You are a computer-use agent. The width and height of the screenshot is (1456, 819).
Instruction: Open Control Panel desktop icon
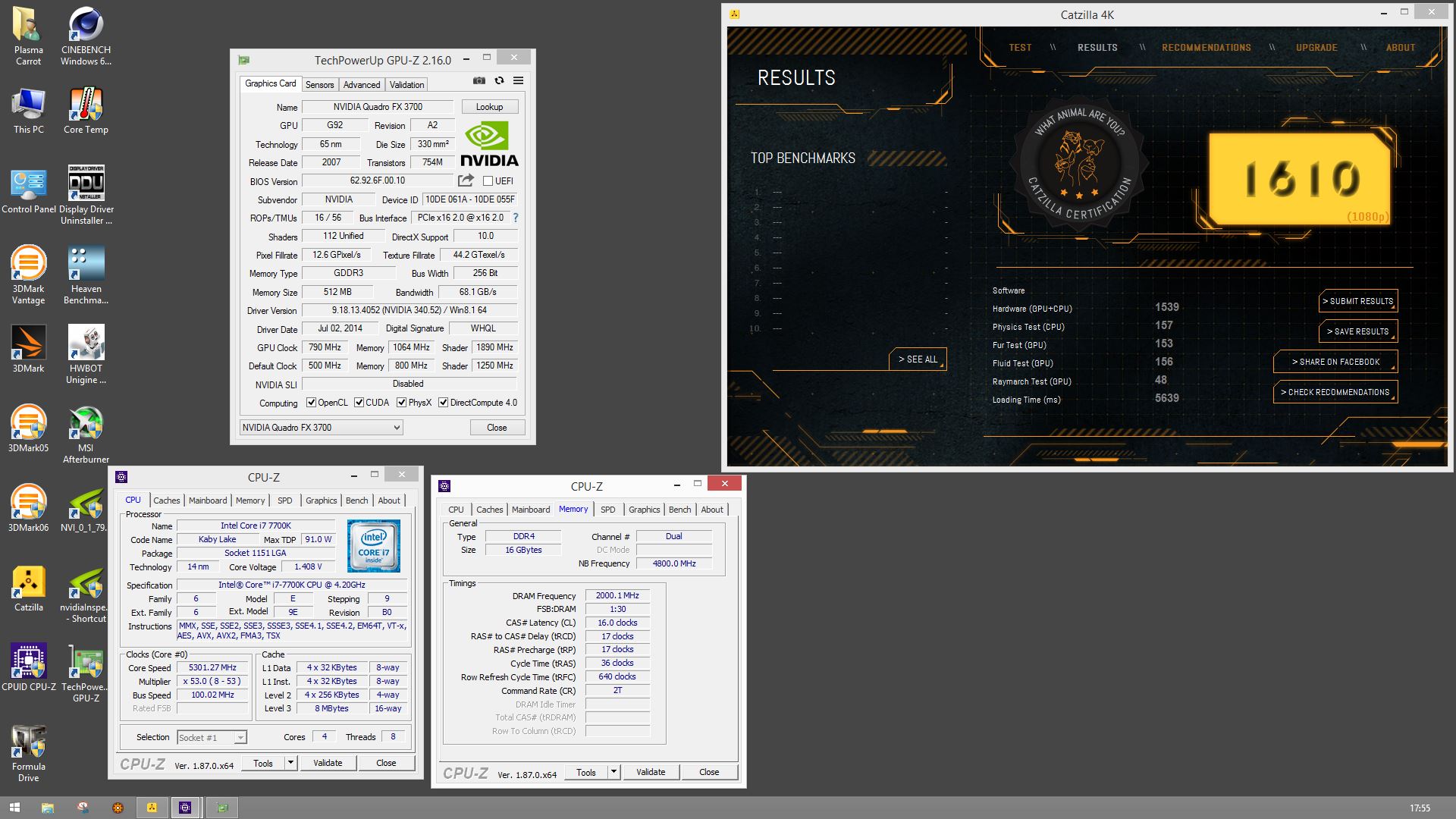tap(28, 191)
